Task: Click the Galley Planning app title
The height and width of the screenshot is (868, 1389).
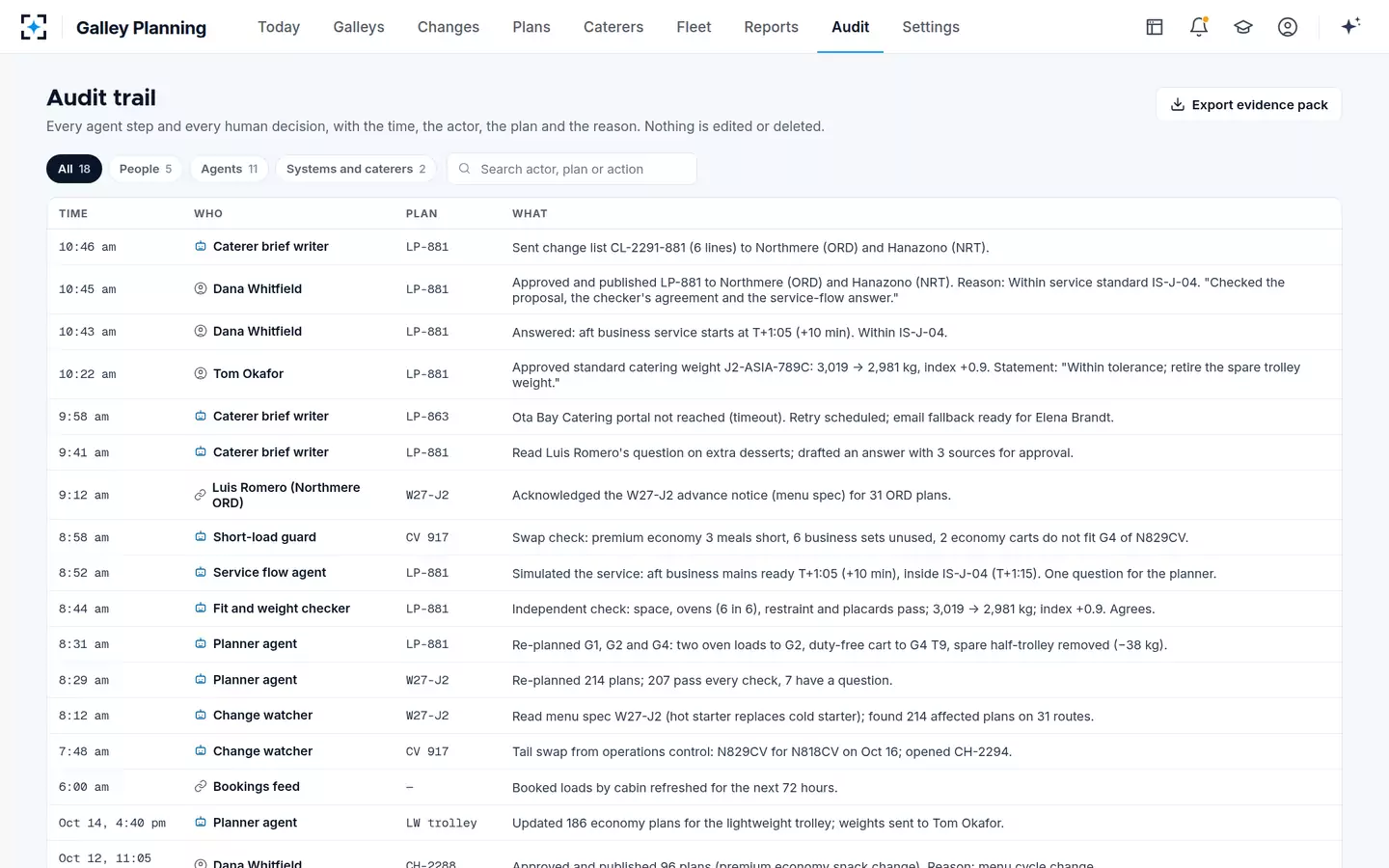Action: pyautogui.click(x=141, y=28)
